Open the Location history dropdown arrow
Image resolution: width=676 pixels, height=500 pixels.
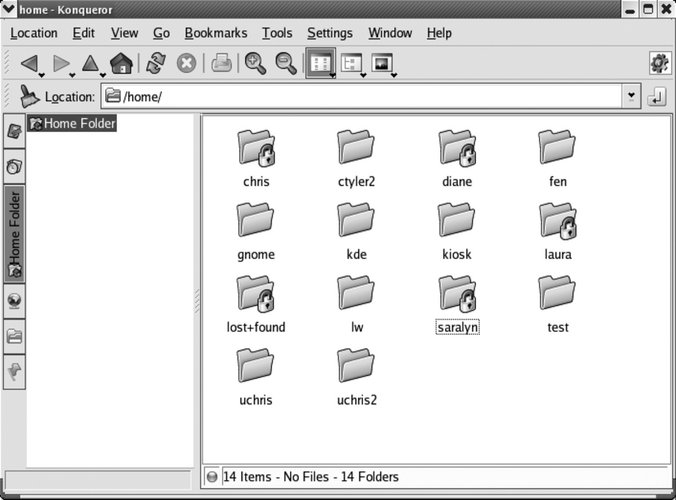coord(630,97)
